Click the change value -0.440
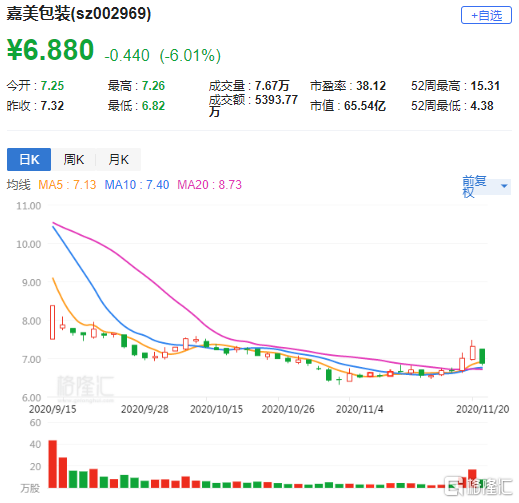This screenshot has height=503, width=519. pyautogui.click(x=127, y=55)
